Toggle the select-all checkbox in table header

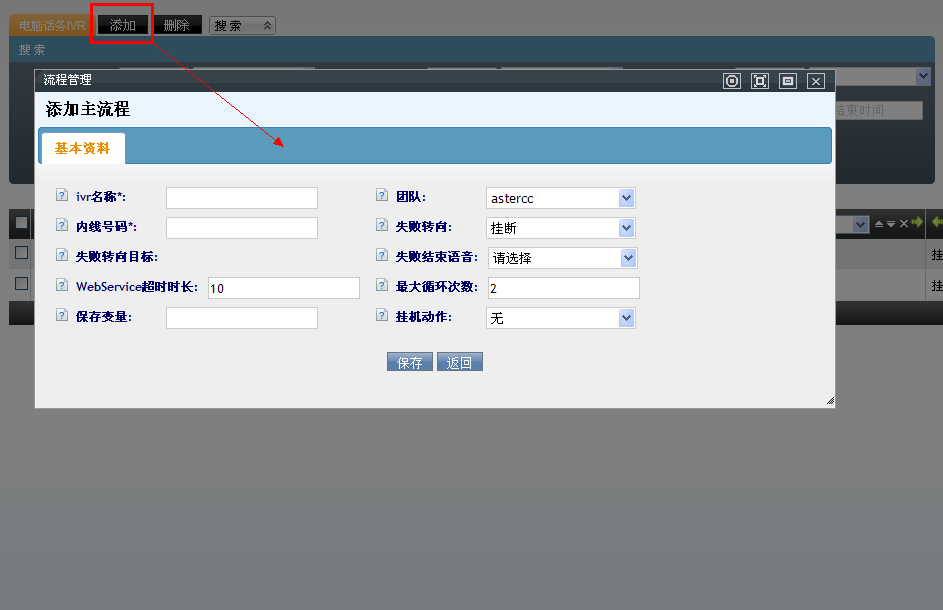coord(21,223)
